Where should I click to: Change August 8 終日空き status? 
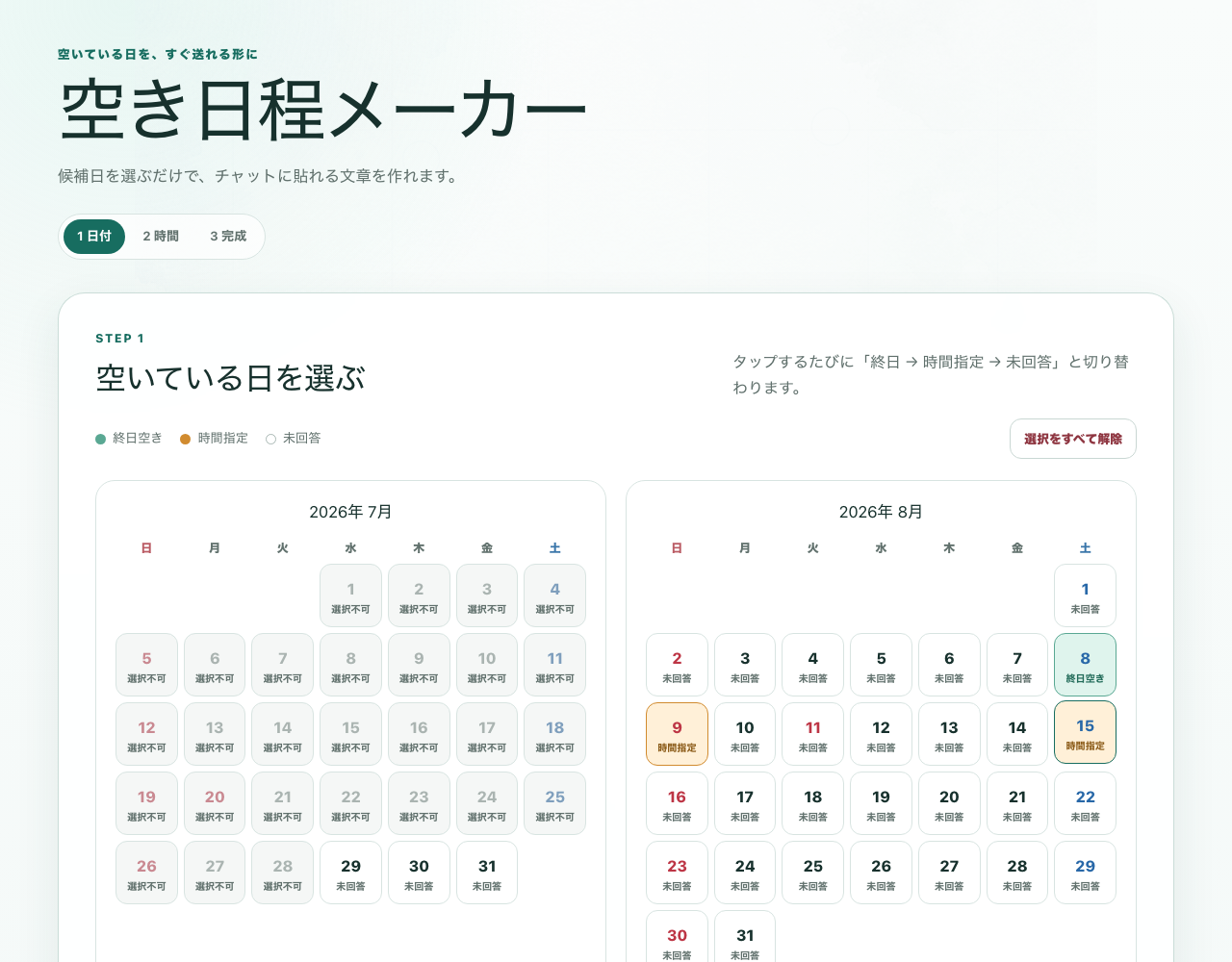click(1085, 665)
